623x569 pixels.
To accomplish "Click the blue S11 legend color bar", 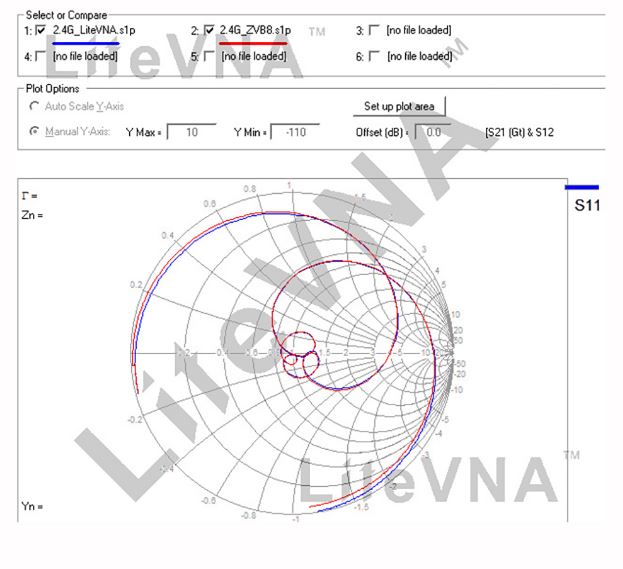I will pos(582,187).
